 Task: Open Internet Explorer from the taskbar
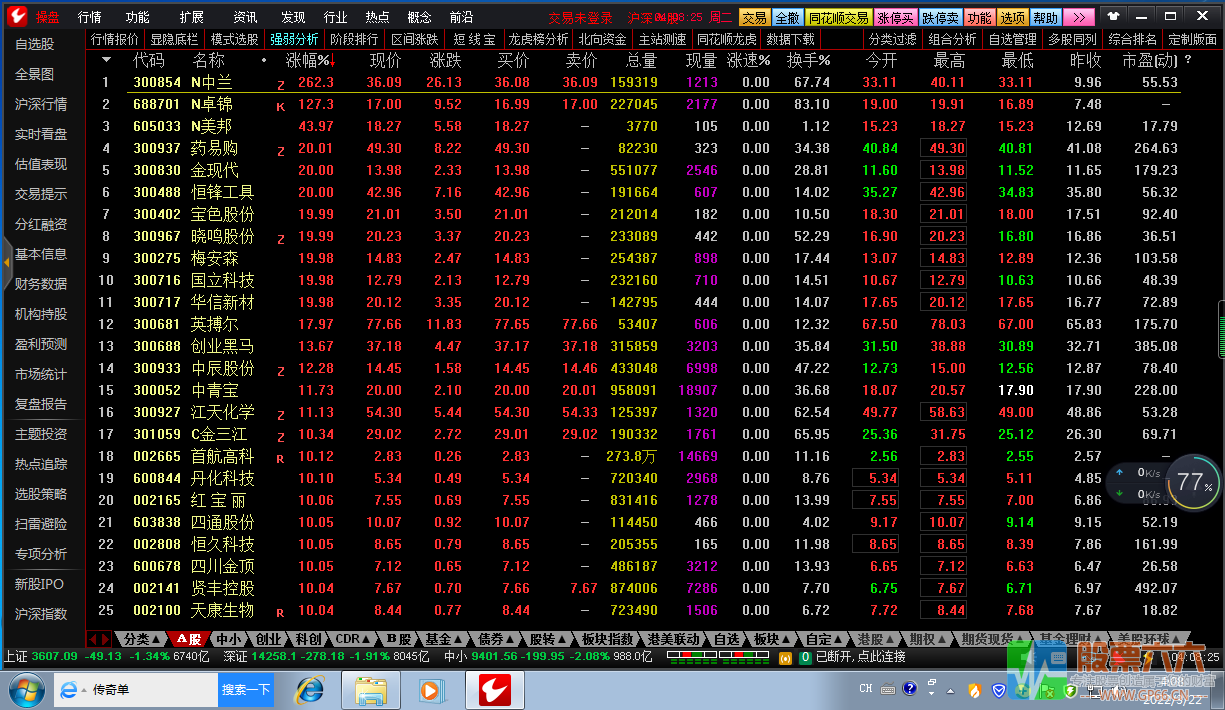(x=310, y=690)
